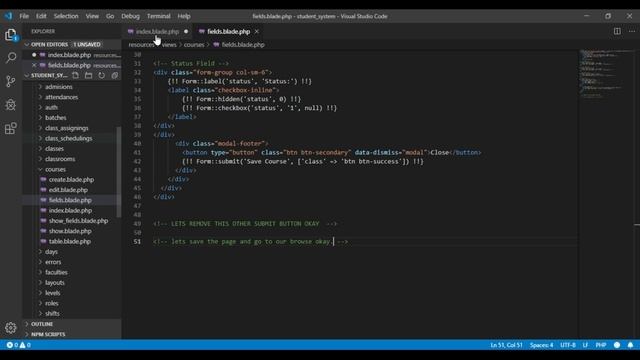Collapse the Open Editors section
The image size is (640, 360).
[72, 44]
